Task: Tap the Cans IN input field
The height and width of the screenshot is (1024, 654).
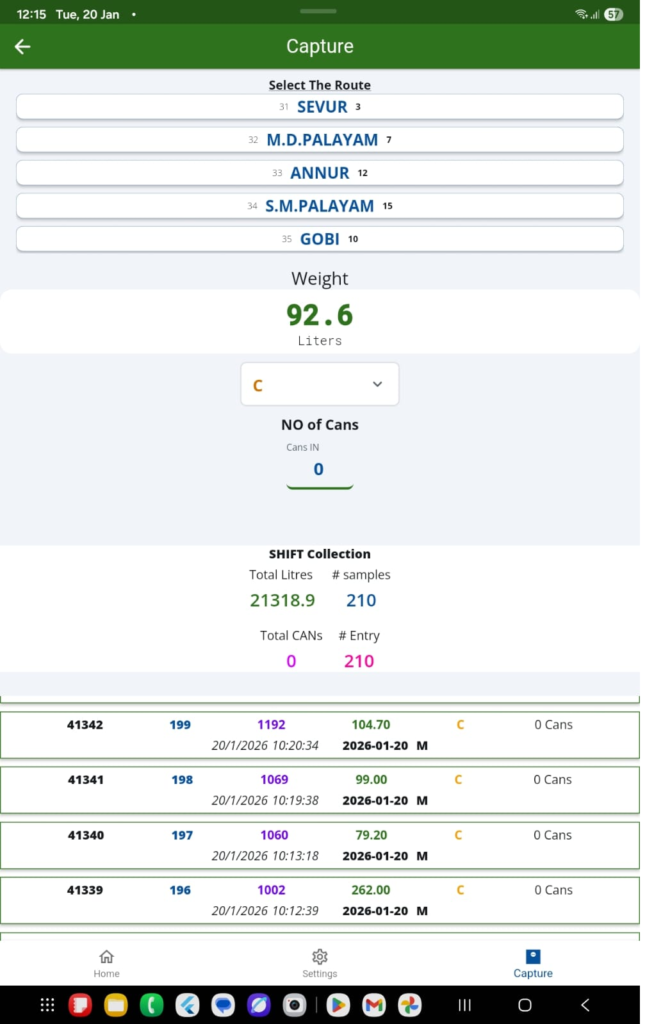Action: tap(319, 470)
